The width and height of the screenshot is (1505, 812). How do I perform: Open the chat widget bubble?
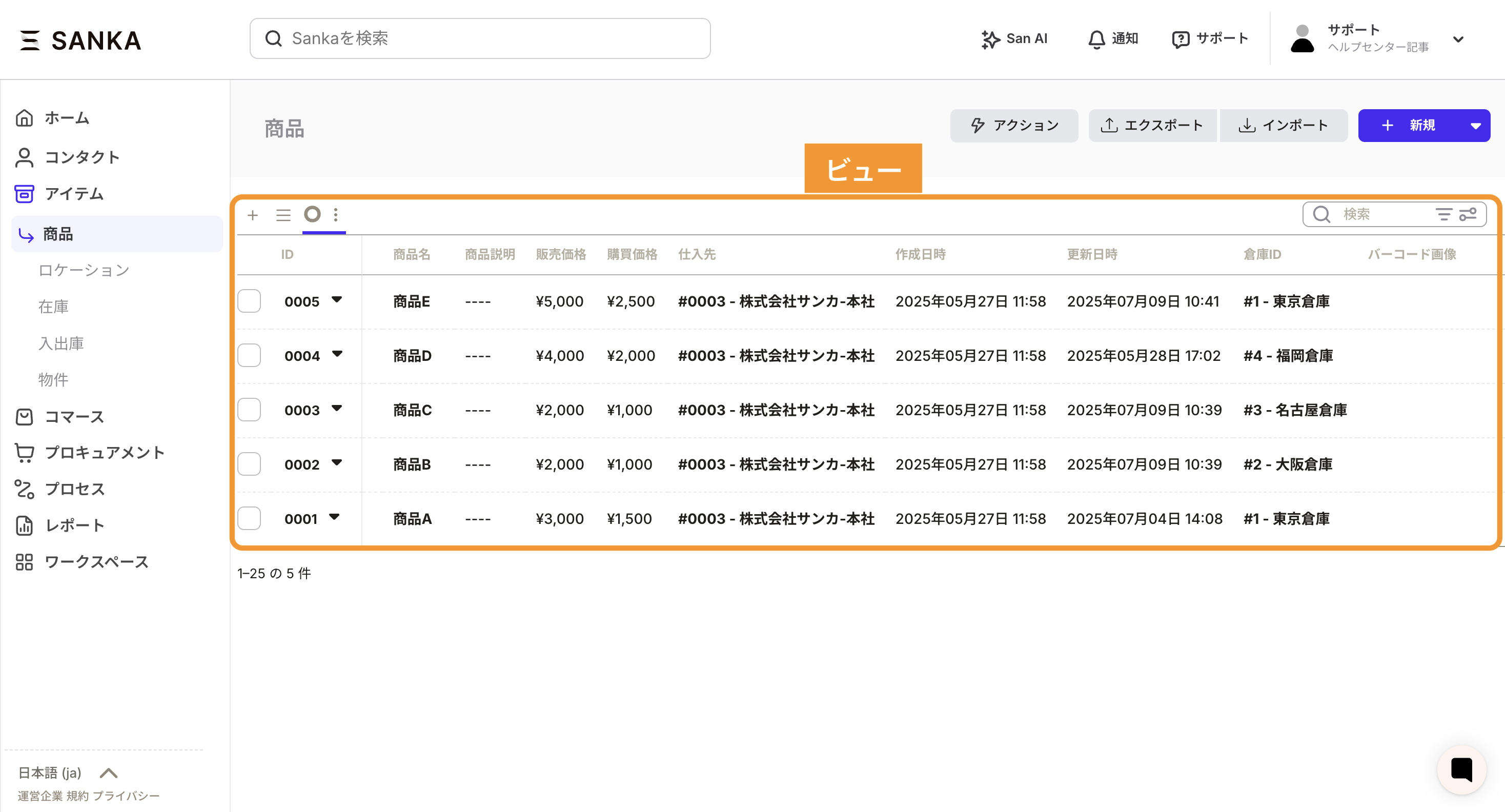point(1462,769)
